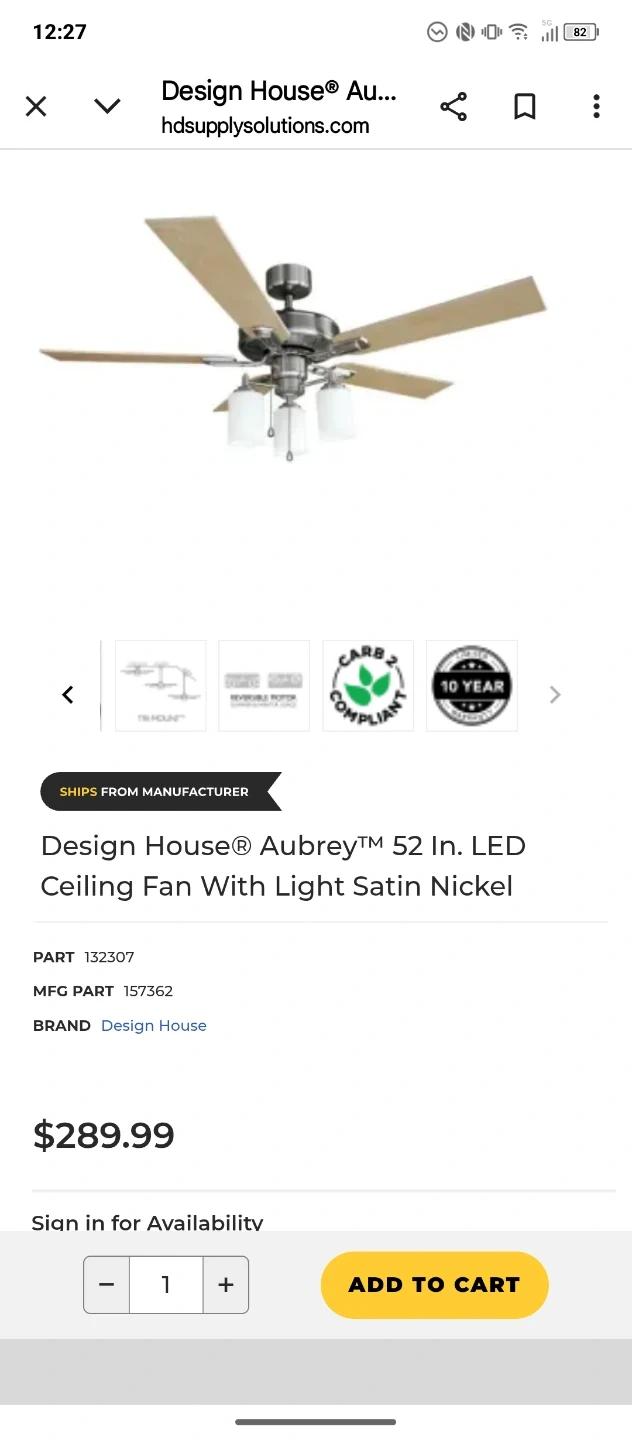Tap the battery indicator in status bar
This screenshot has width=632, height=1440.
[581, 32]
